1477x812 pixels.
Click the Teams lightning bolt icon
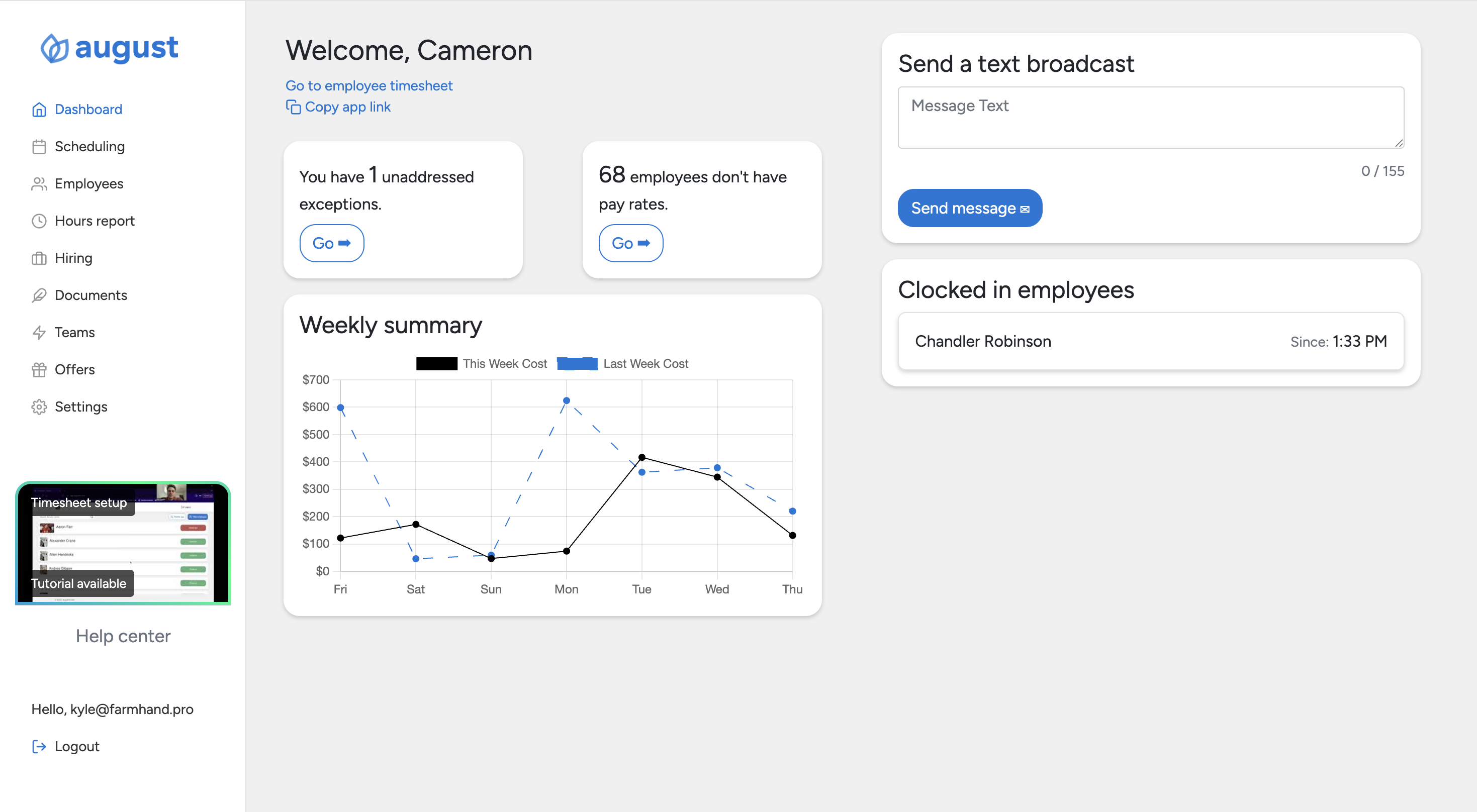(39, 333)
